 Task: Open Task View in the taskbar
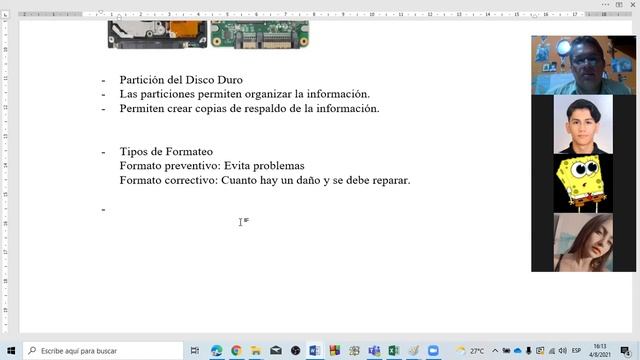(195, 351)
